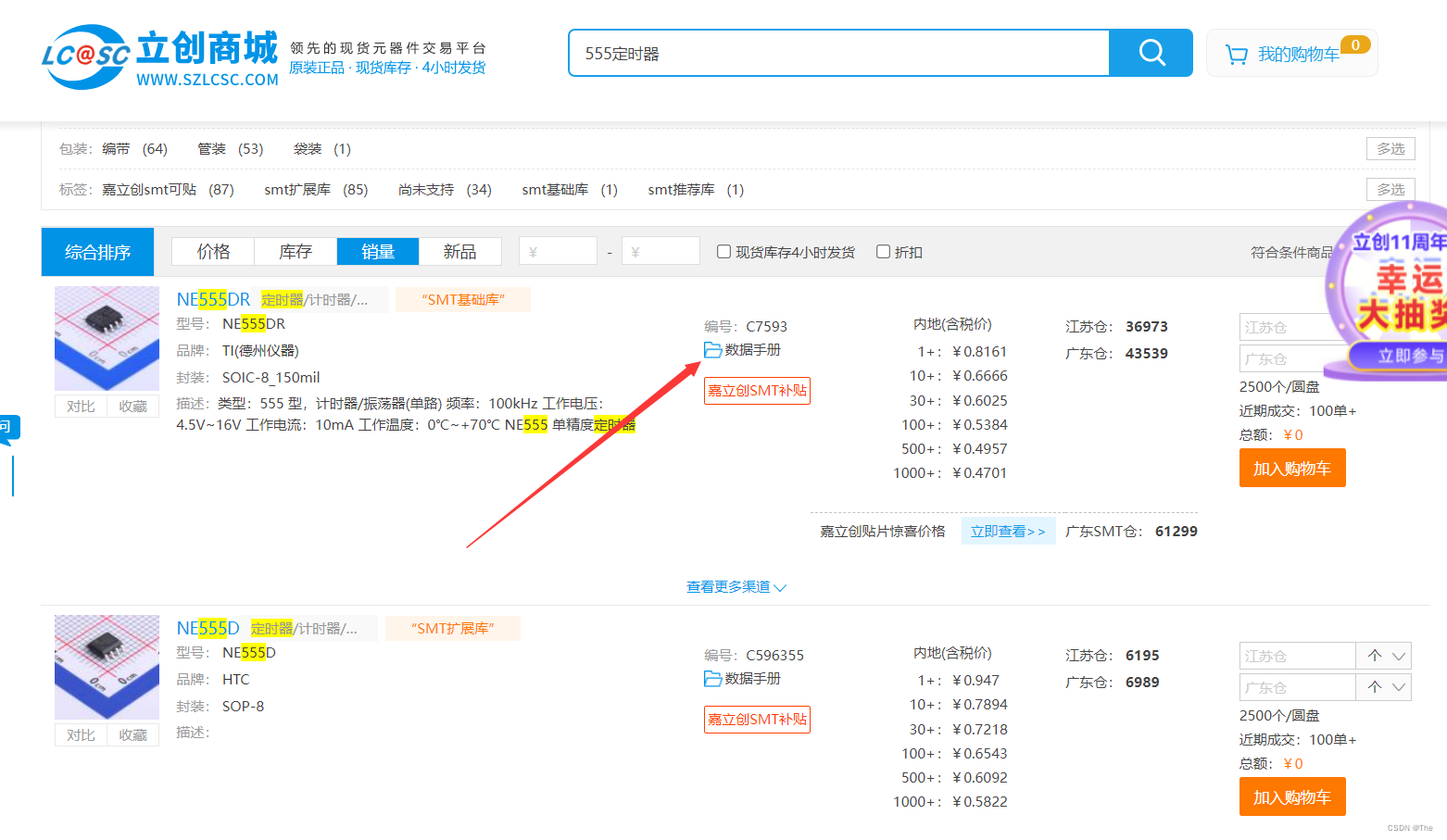
Task: Click the blue side tab at left edge
Action: 8,428
